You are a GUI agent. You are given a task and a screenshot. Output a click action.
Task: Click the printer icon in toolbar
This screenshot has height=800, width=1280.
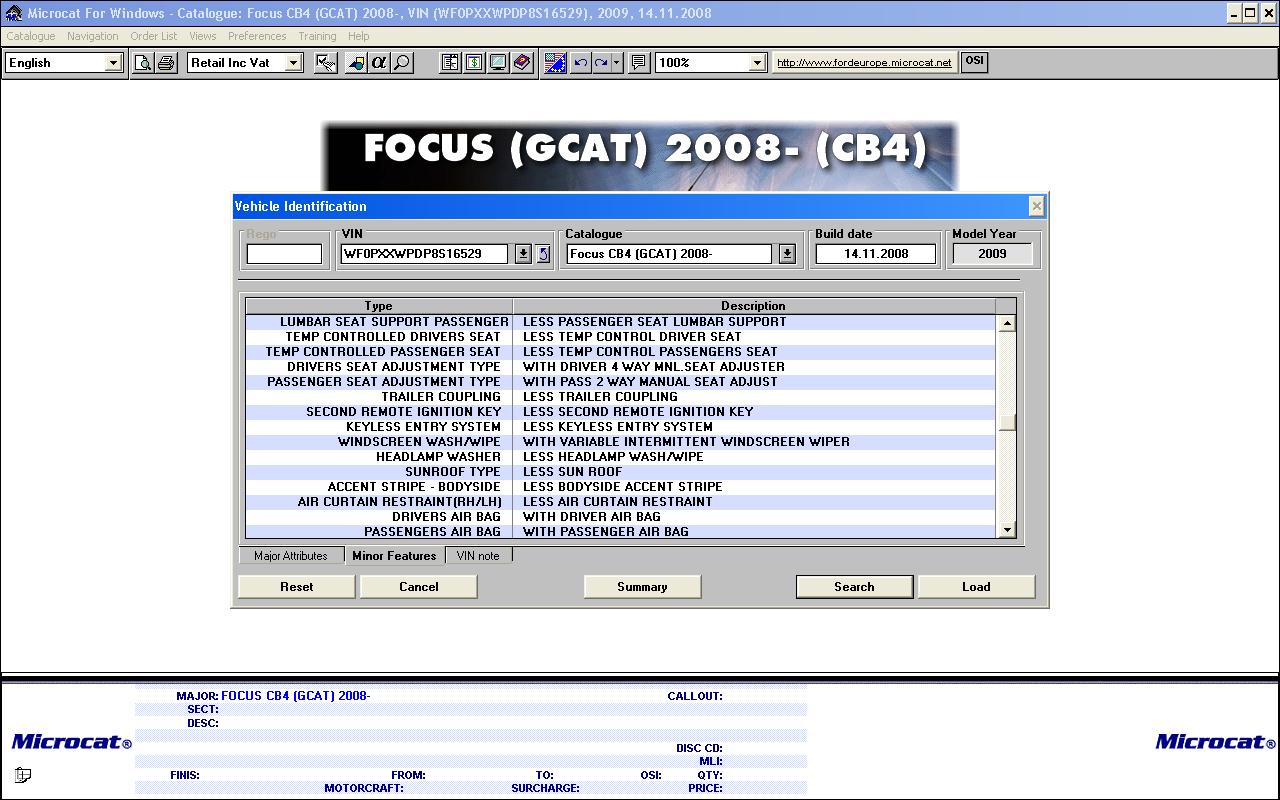[x=166, y=63]
